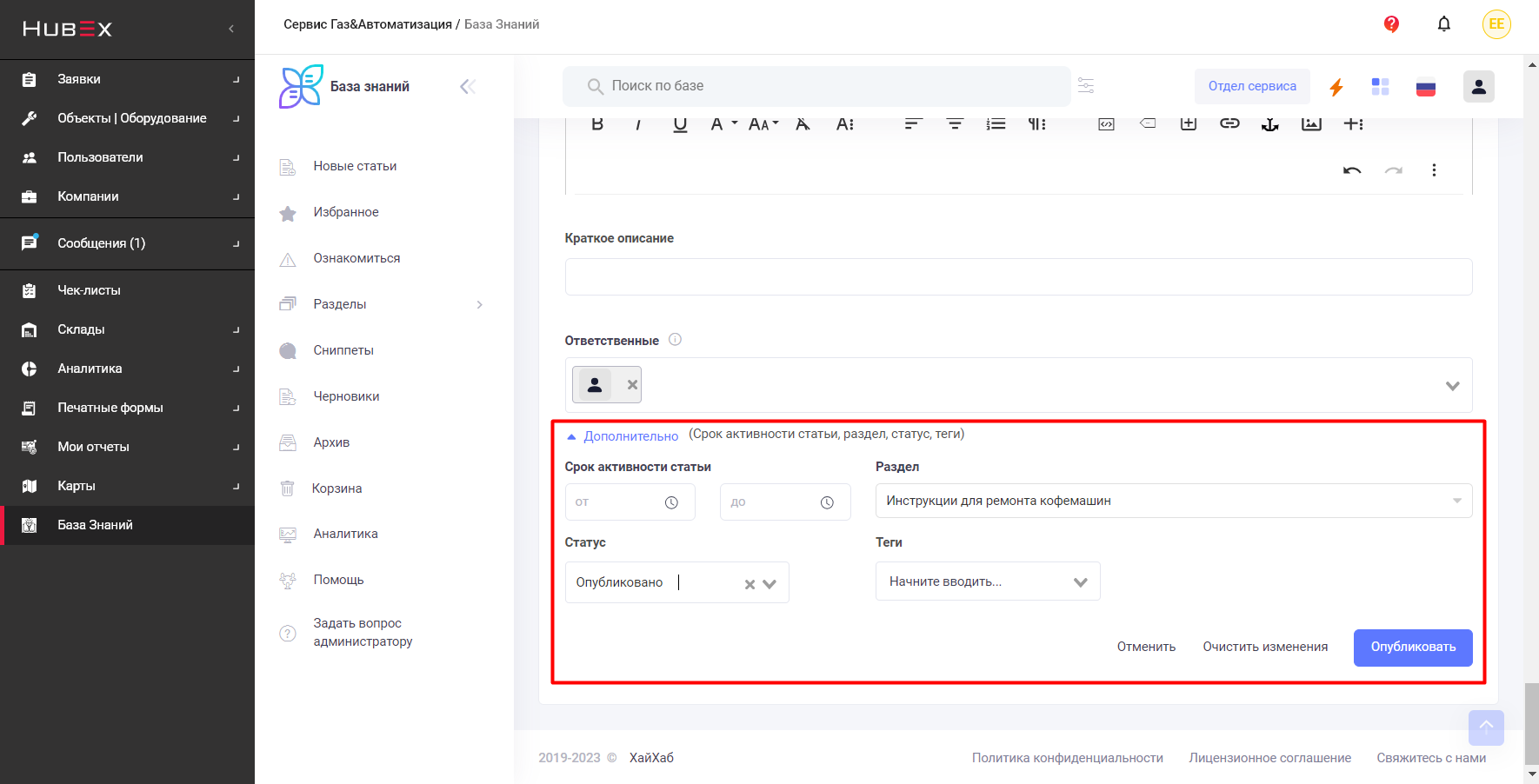Open the end time clock picker
The width and height of the screenshot is (1539, 784).
point(827,502)
